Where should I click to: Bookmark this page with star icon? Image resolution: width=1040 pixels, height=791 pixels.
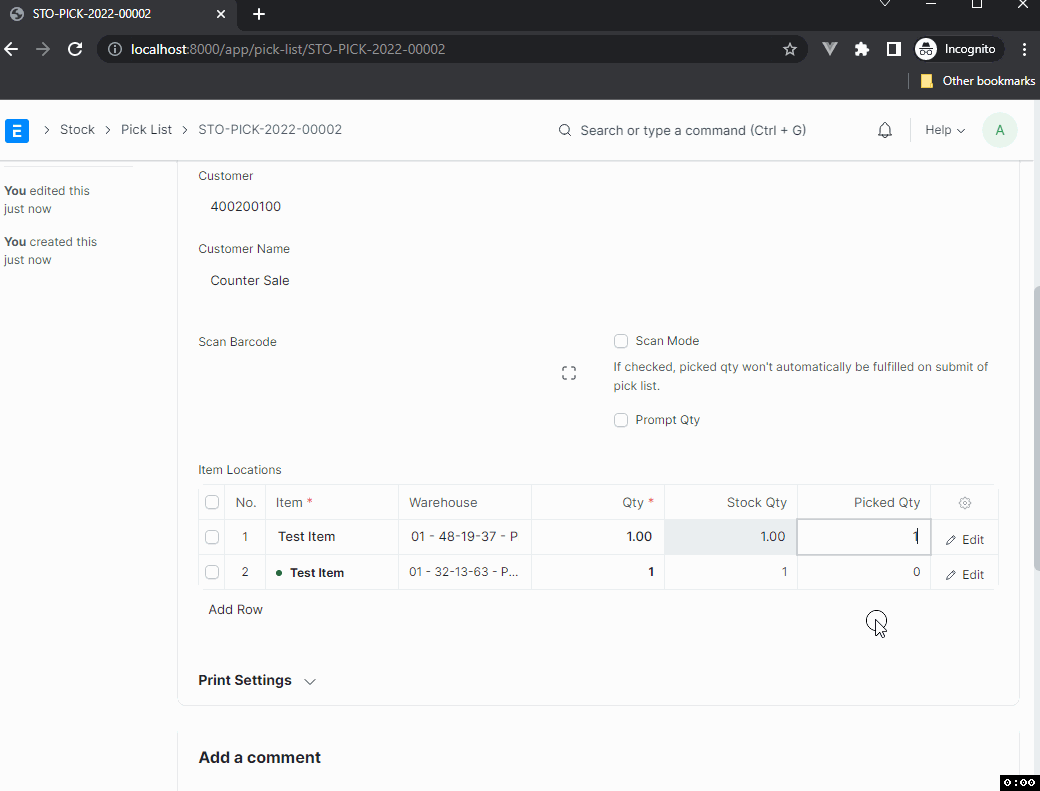point(789,49)
